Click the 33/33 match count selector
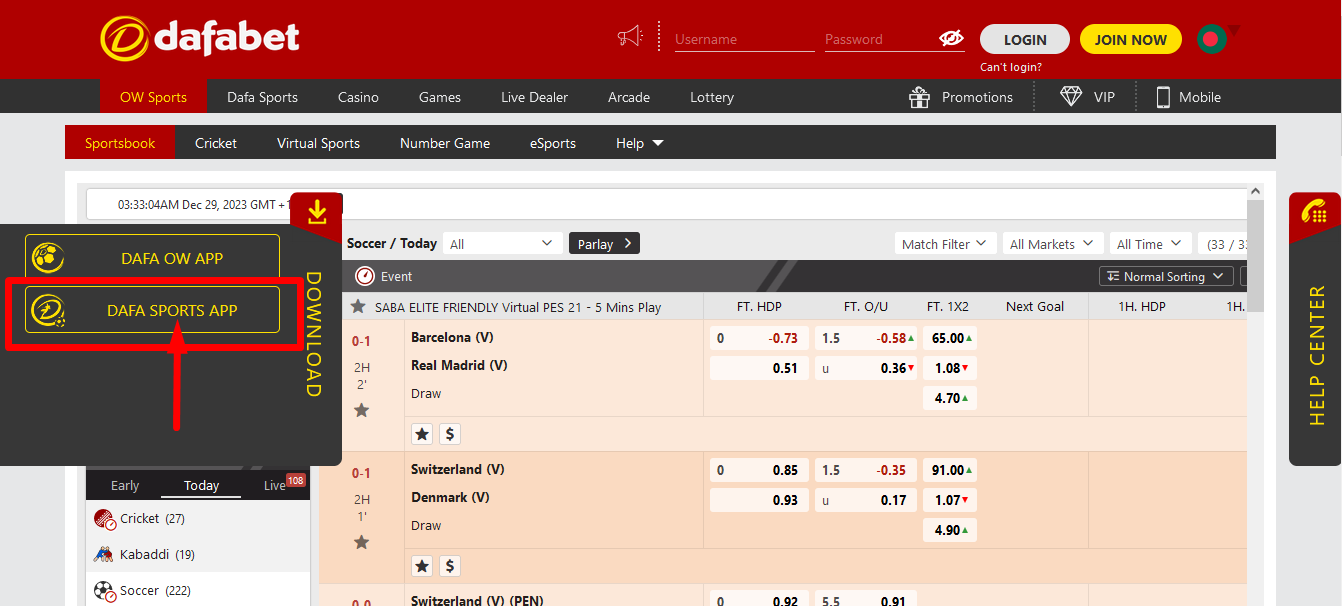Screen dimensions: 1342x607 [1223, 243]
